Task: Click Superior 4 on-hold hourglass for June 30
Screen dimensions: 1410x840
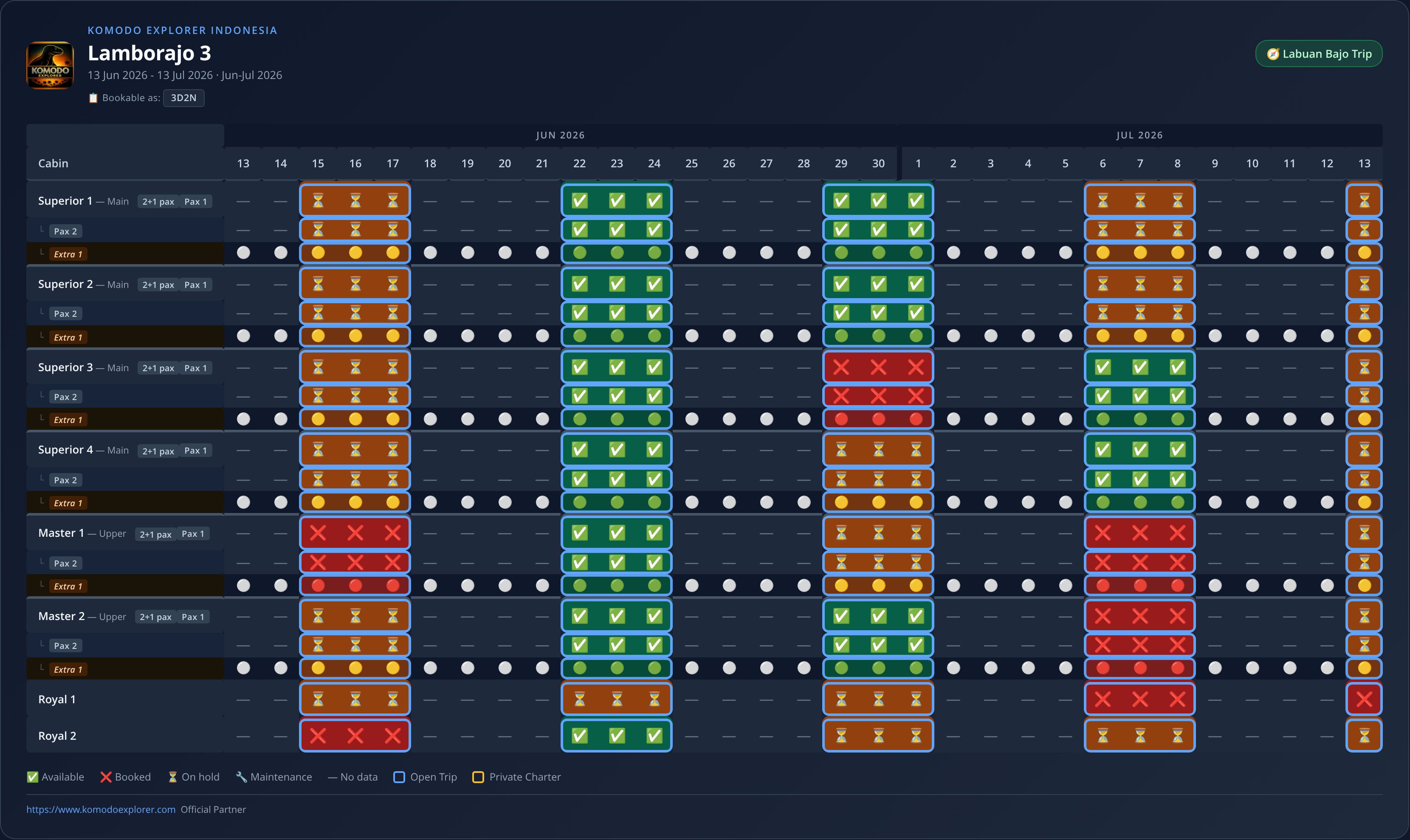Action: pos(879,450)
